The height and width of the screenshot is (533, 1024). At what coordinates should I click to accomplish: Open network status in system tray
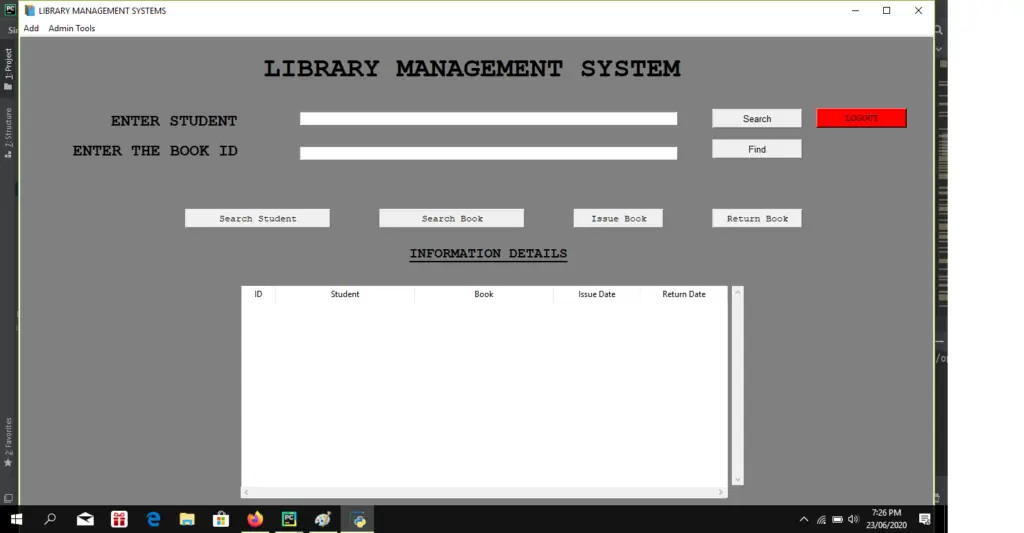[821, 520]
